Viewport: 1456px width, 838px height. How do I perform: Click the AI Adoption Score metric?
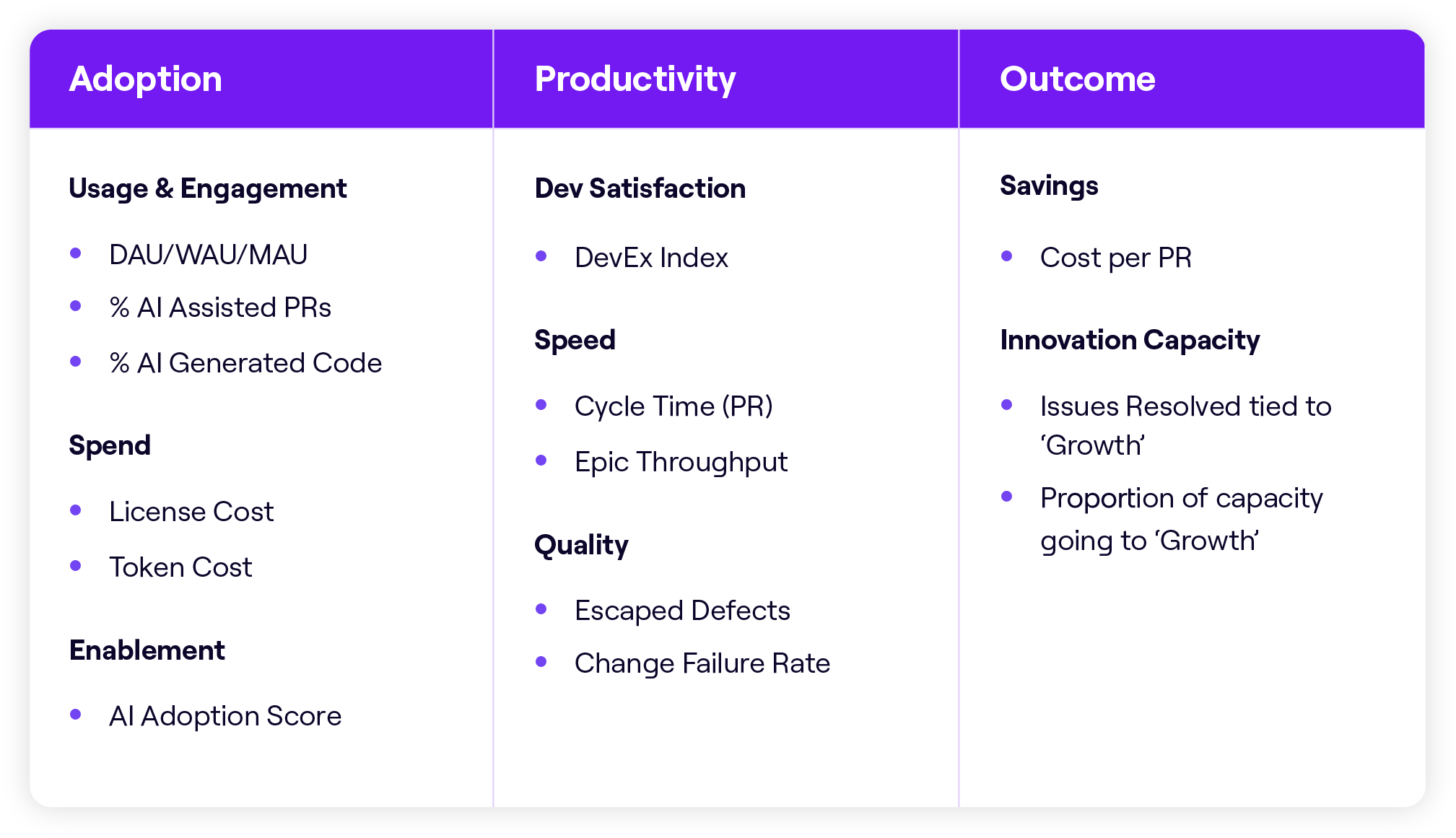point(224,716)
